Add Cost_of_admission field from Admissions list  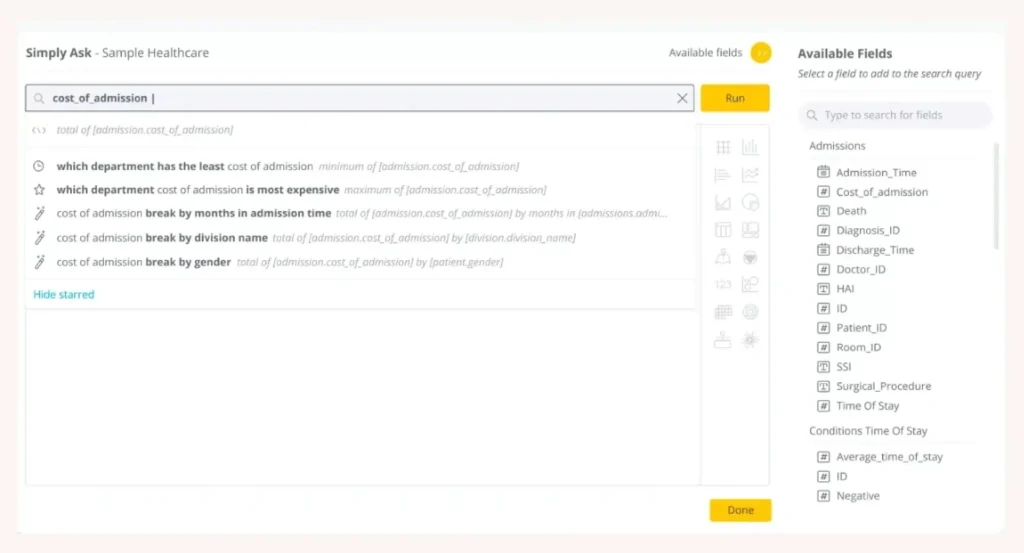tap(881, 192)
